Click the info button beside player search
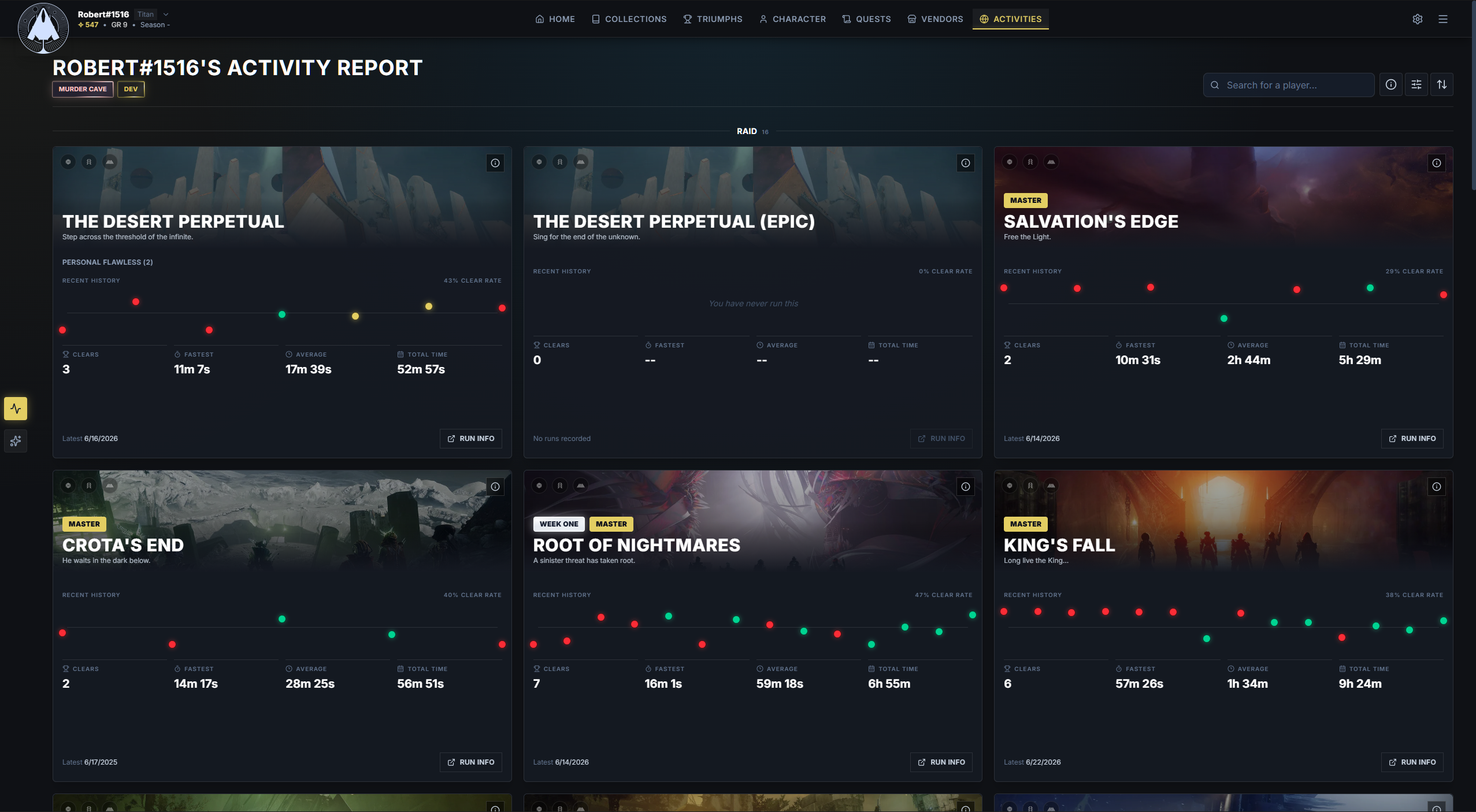This screenshot has width=1476, height=812. 1391,85
